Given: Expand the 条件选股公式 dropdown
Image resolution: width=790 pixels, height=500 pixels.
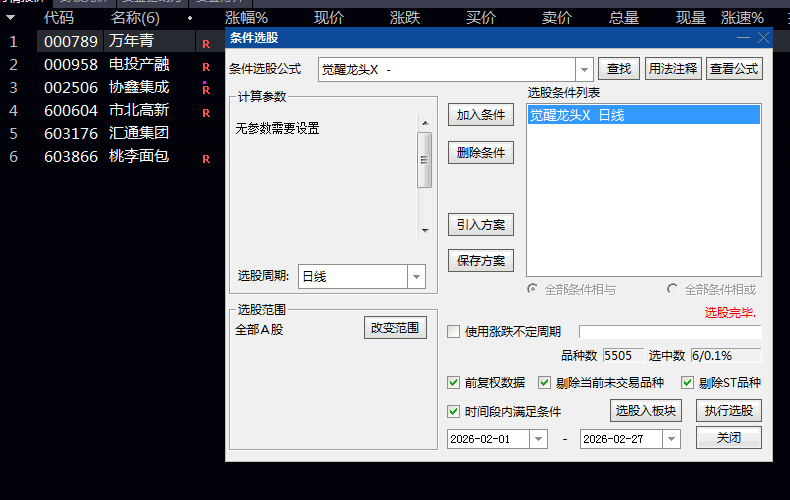Looking at the screenshot, I should (584, 70).
